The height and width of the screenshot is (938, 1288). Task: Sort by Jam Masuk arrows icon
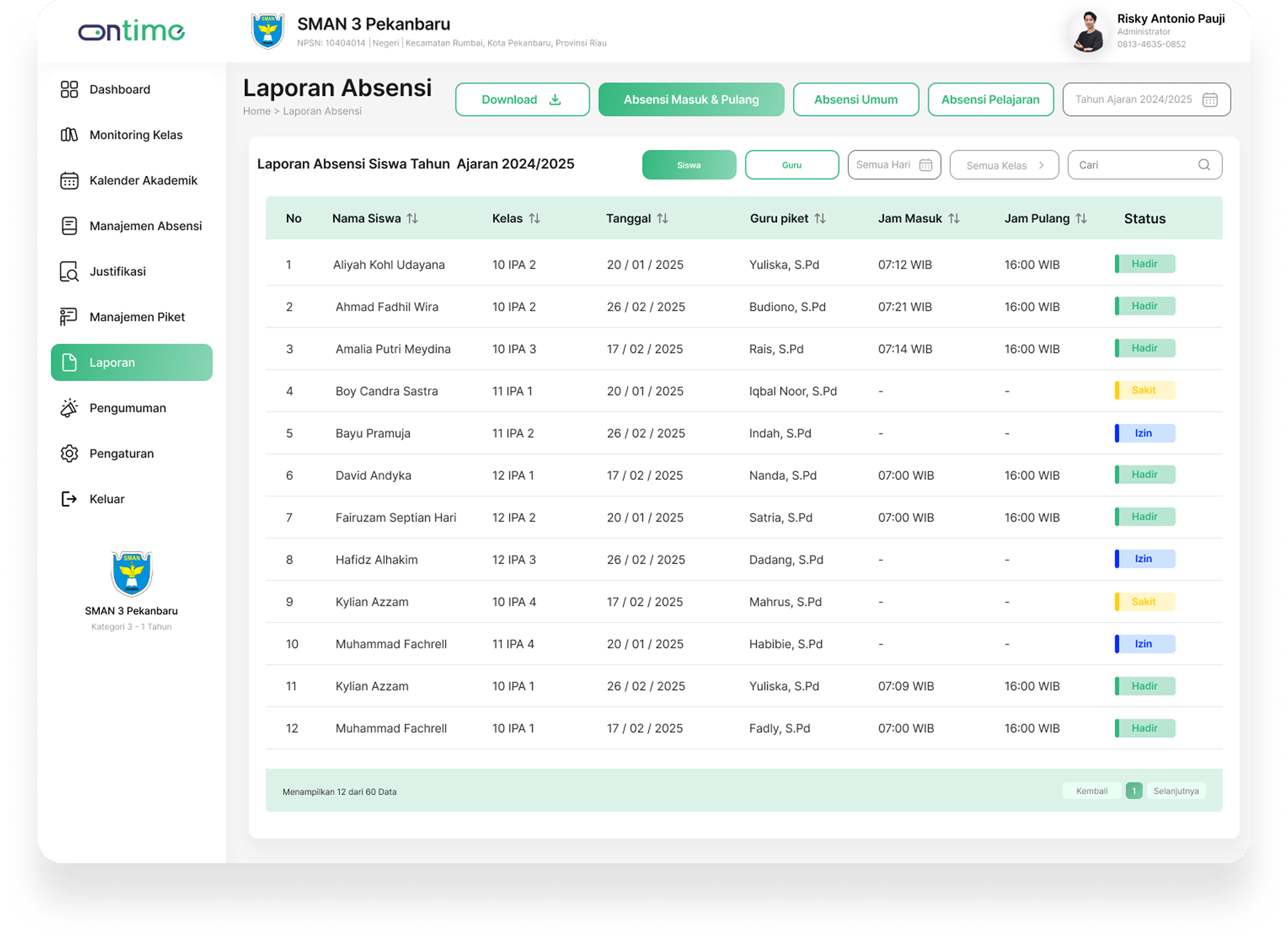tap(954, 218)
